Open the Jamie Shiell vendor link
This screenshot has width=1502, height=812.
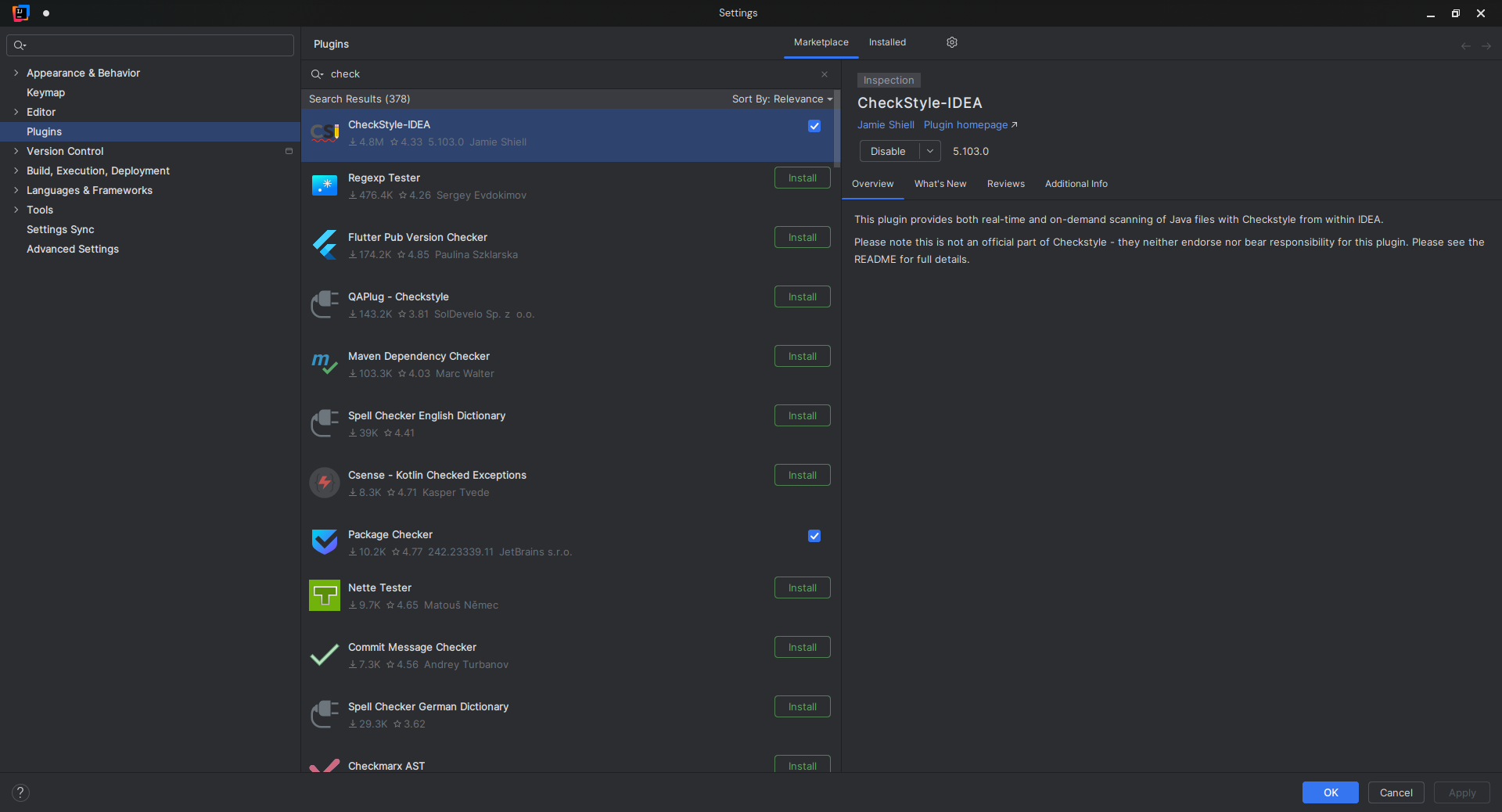(886, 124)
